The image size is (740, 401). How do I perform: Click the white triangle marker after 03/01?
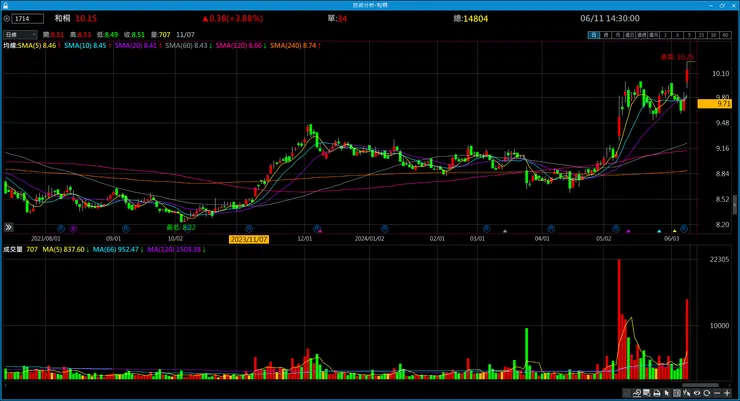pos(505,231)
